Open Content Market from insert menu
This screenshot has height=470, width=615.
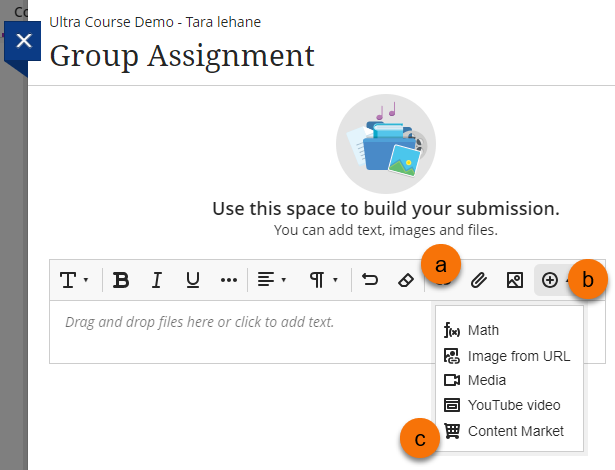tap(515, 431)
